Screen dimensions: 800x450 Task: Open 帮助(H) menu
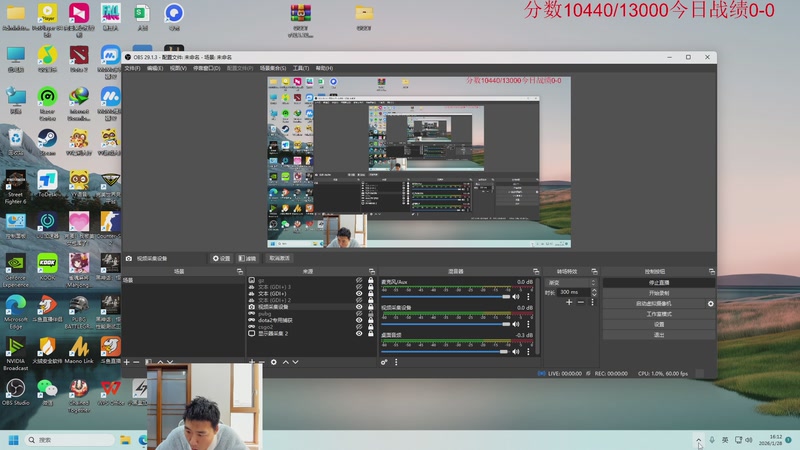tap(324, 68)
